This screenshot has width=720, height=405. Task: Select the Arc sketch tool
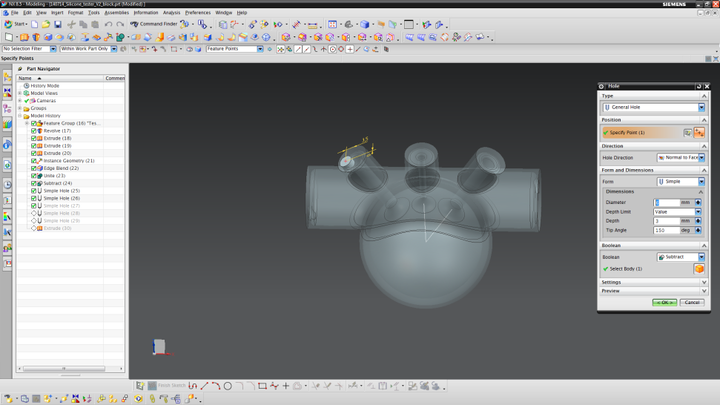(x=216, y=386)
